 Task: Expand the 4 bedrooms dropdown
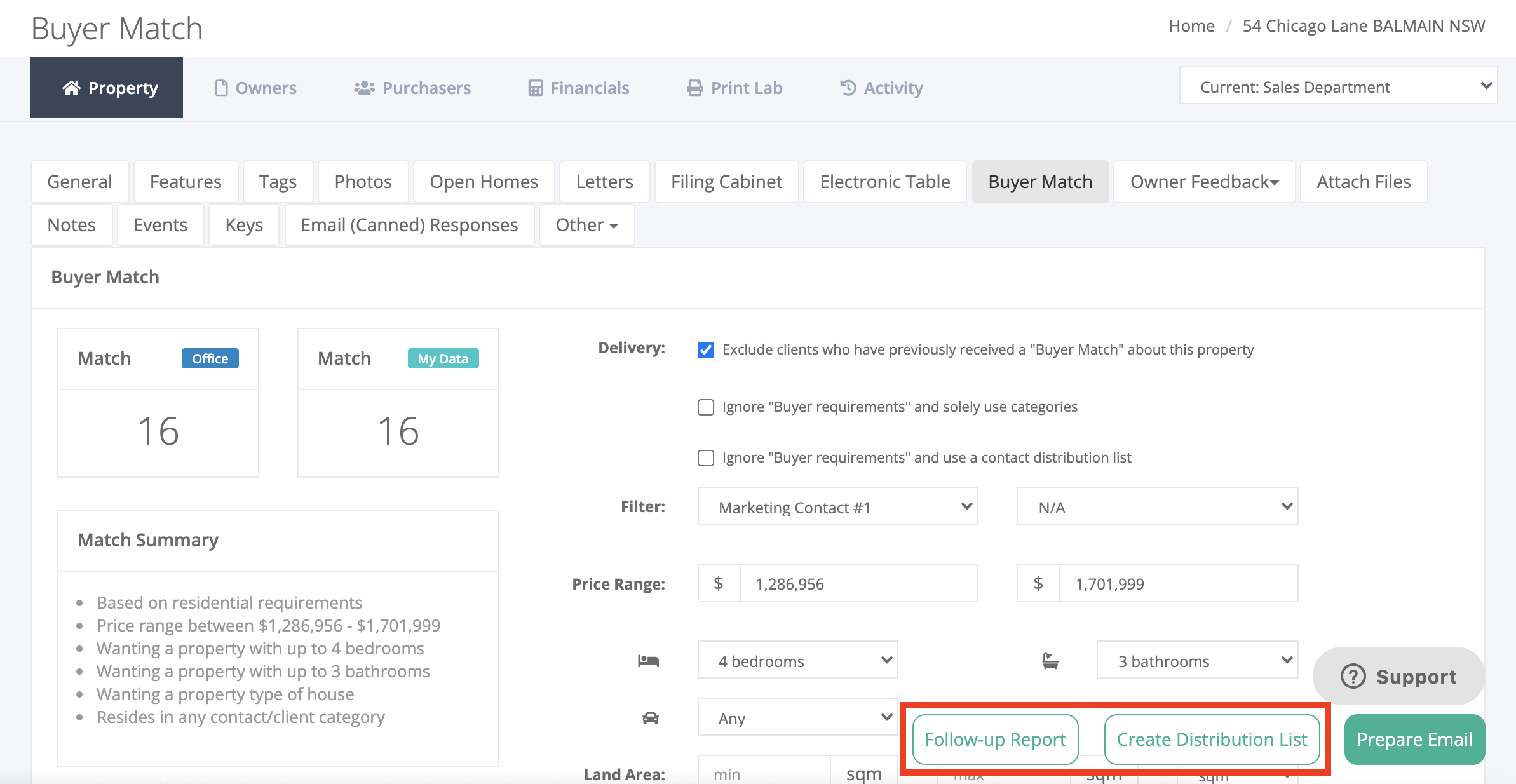tap(797, 660)
